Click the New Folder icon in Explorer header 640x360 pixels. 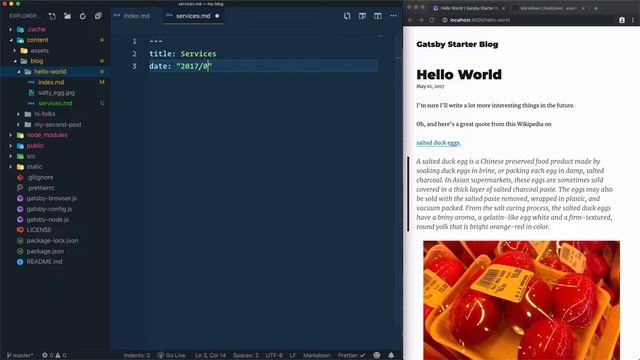click(67, 16)
